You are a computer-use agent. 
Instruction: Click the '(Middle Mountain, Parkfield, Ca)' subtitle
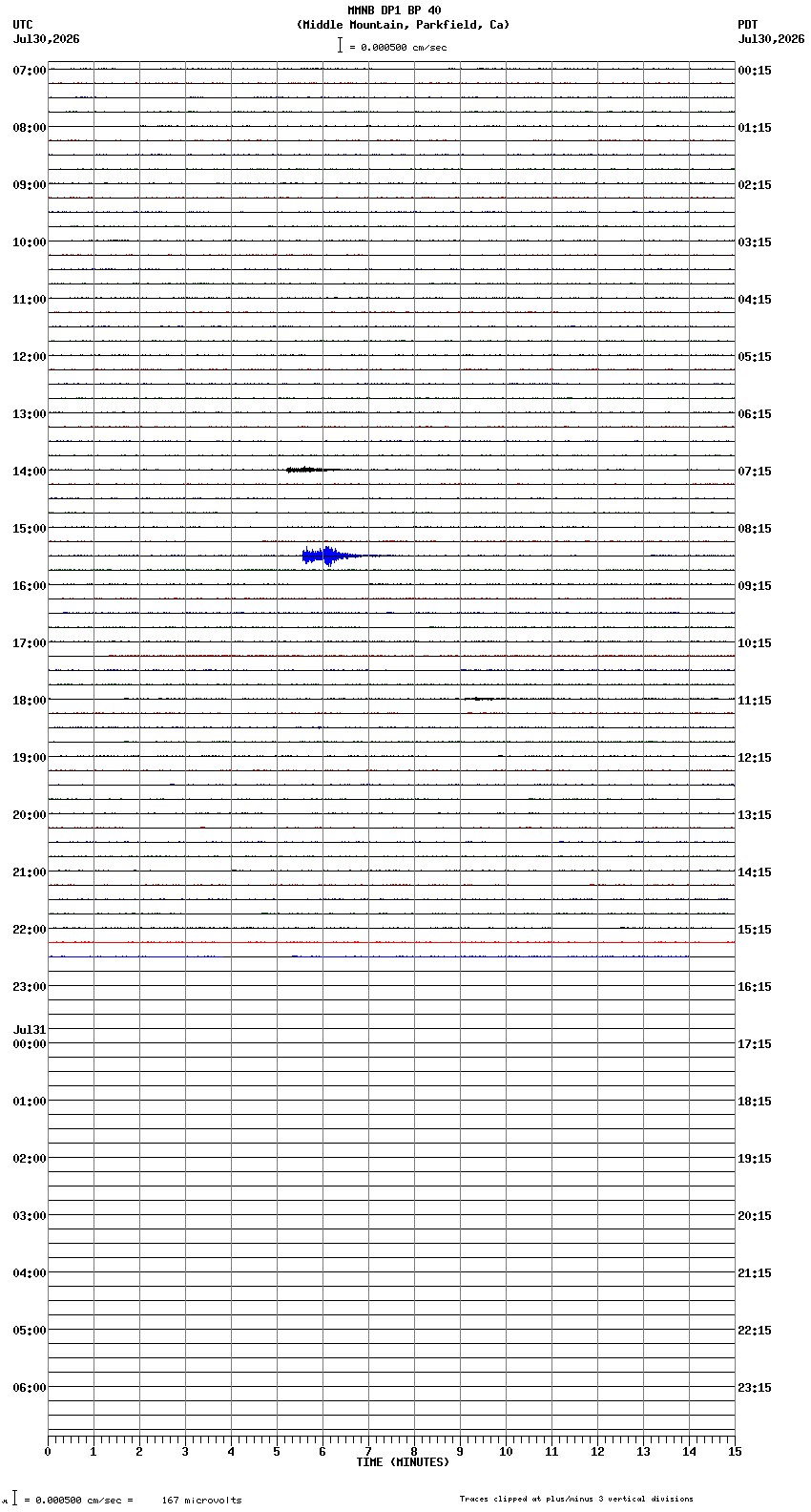tap(403, 25)
